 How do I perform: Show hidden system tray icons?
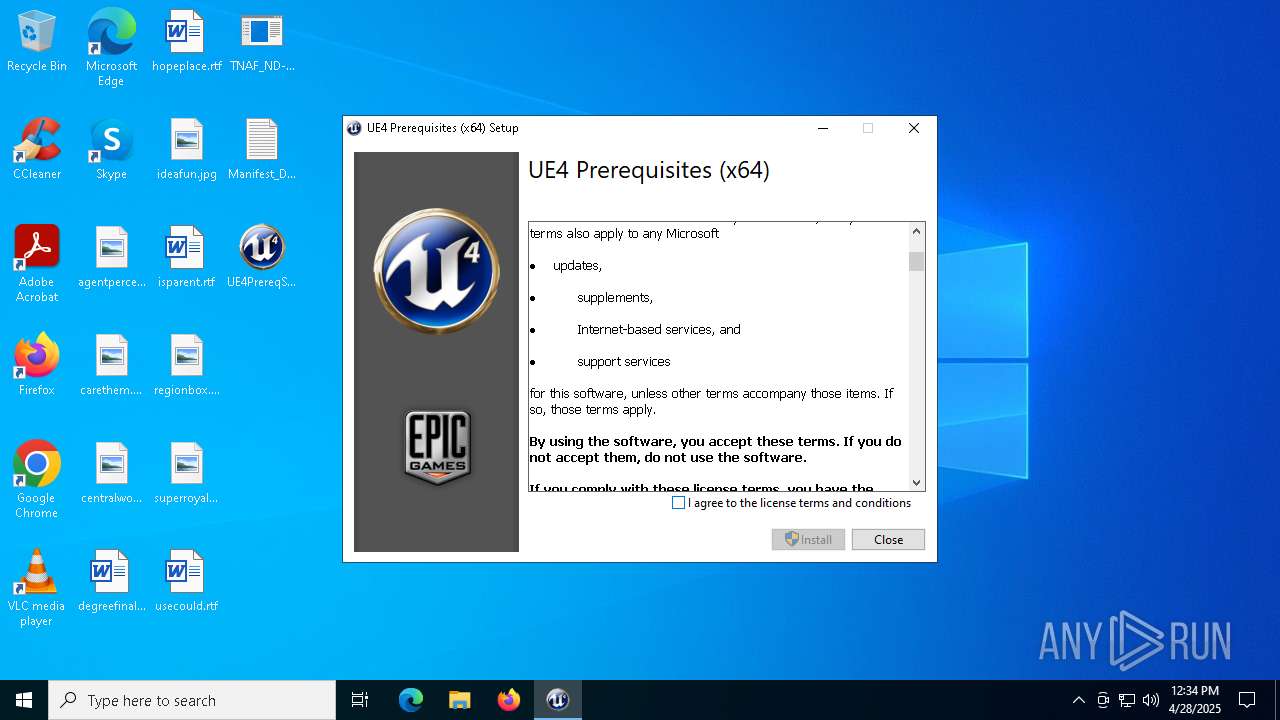point(1078,700)
